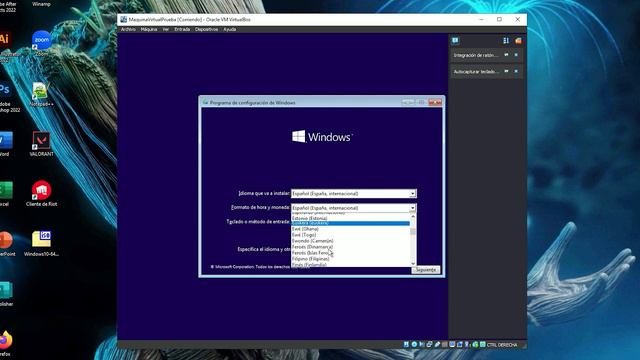This screenshot has height=360, width=640.
Task: Click the display status bar icon
Action: [x=452, y=344]
